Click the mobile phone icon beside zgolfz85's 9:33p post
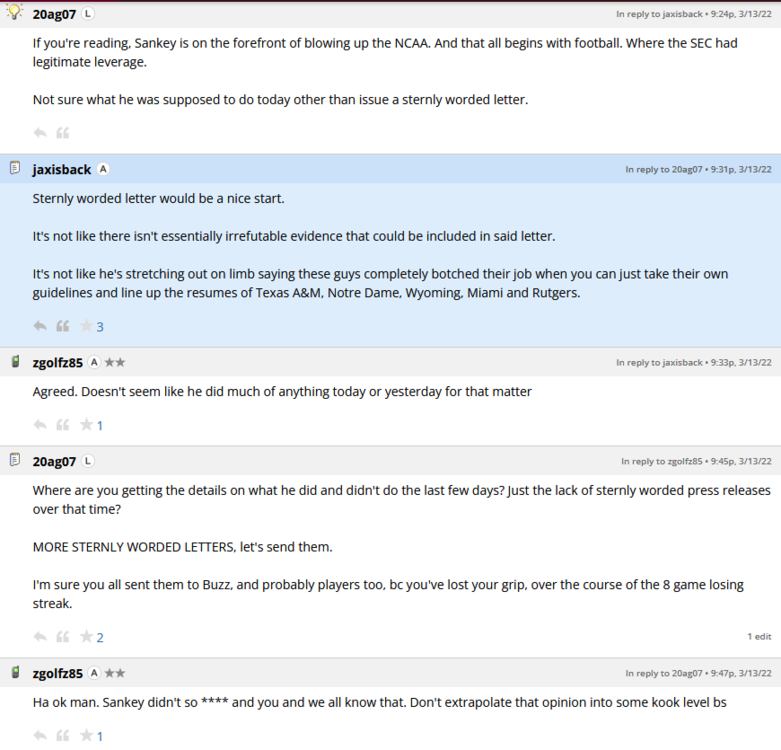Viewport: 781px width, 750px height. click(15, 362)
